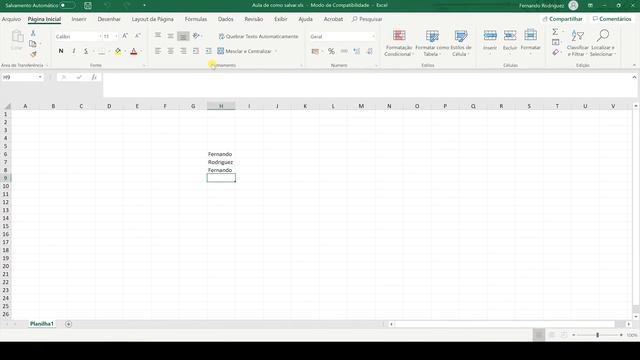This screenshot has width=640, height=360.
Task: Click the Copy icon
Action: pyautogui.click(x=33, y=44)
